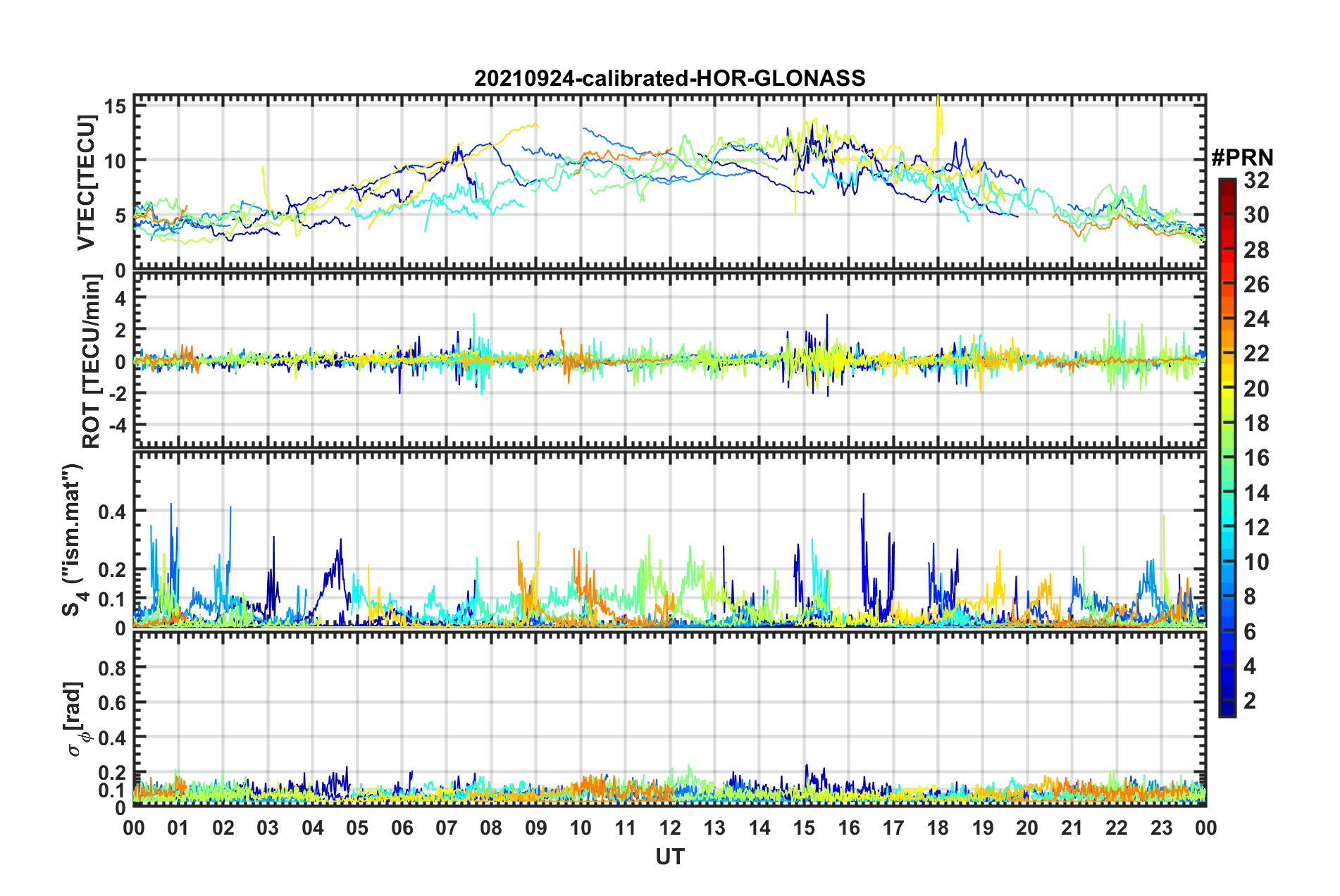Image resolution: width=1340 pixels, height=896 pixels.
Task: Click x-axis tick label 03
Action: coord(268,828)
